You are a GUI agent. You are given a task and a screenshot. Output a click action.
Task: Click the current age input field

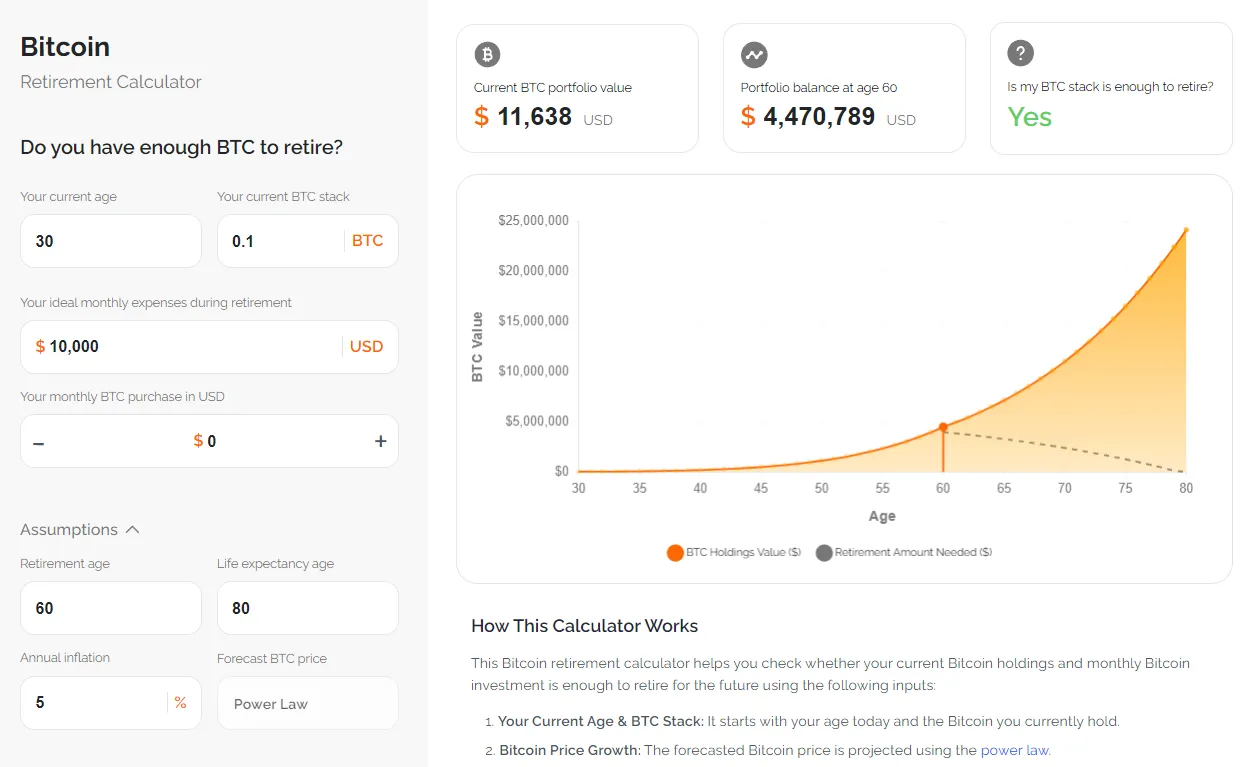[111, 241]
